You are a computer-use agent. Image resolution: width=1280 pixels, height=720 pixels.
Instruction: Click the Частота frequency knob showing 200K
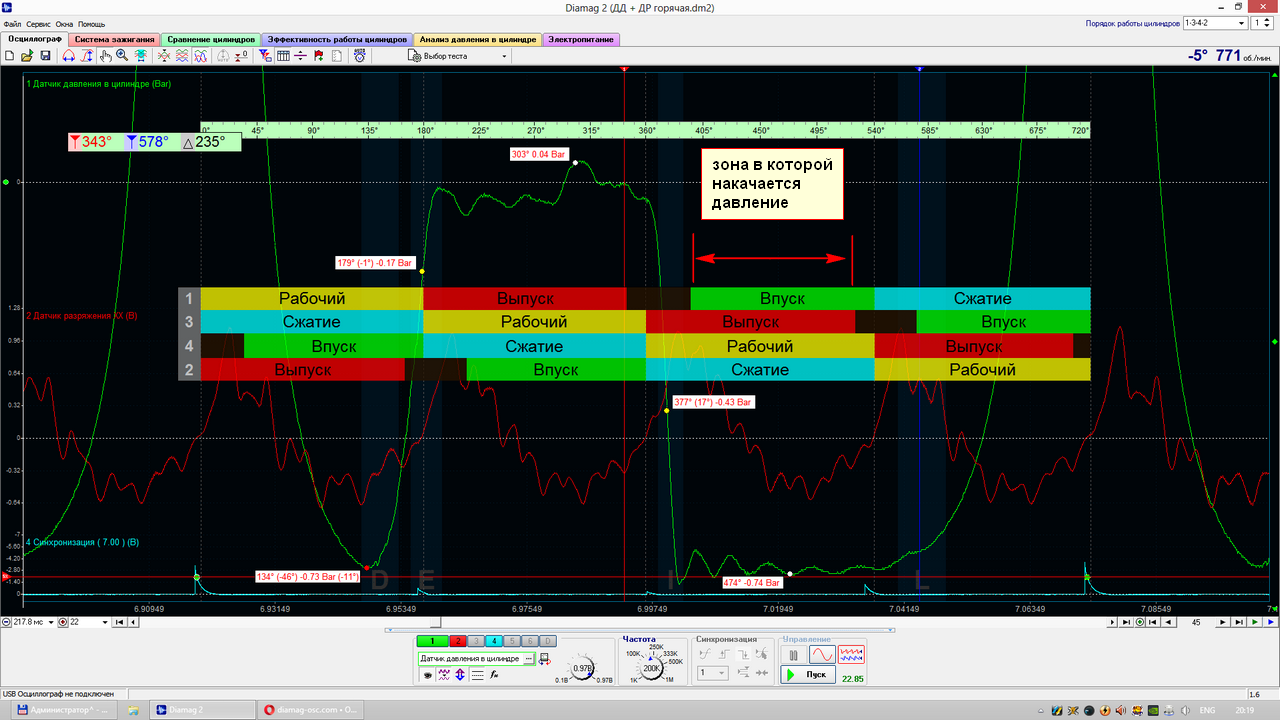pyautogui.click(x=652, y=668)
